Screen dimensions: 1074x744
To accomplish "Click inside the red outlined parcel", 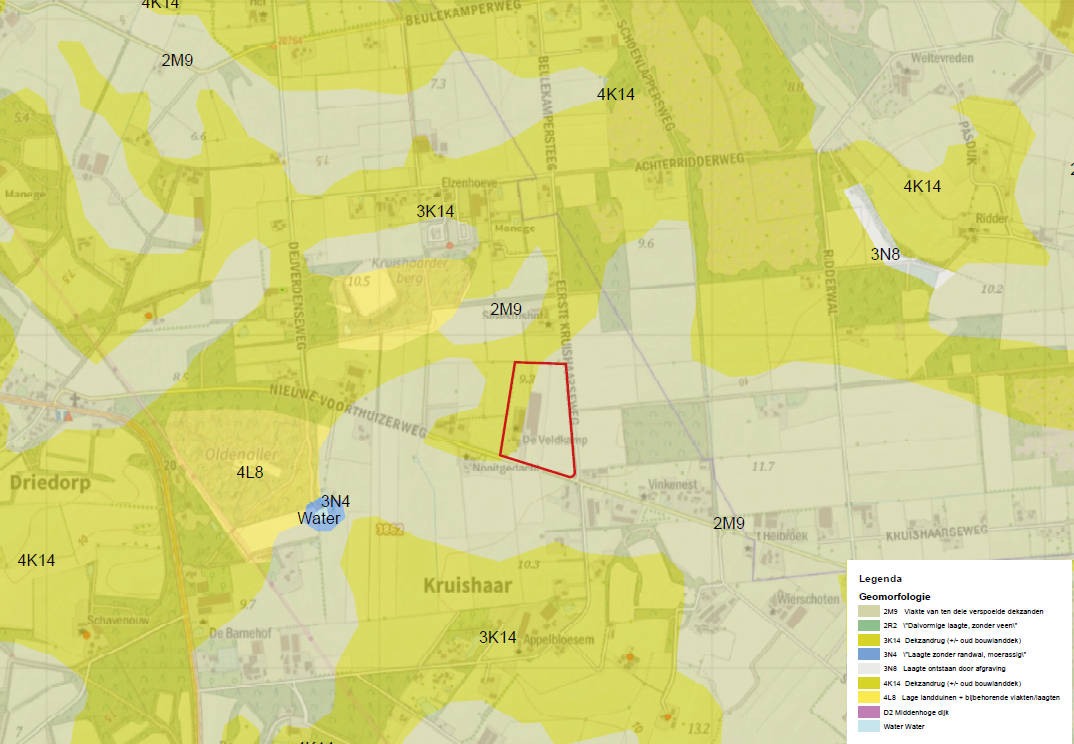I will (538, 420).
